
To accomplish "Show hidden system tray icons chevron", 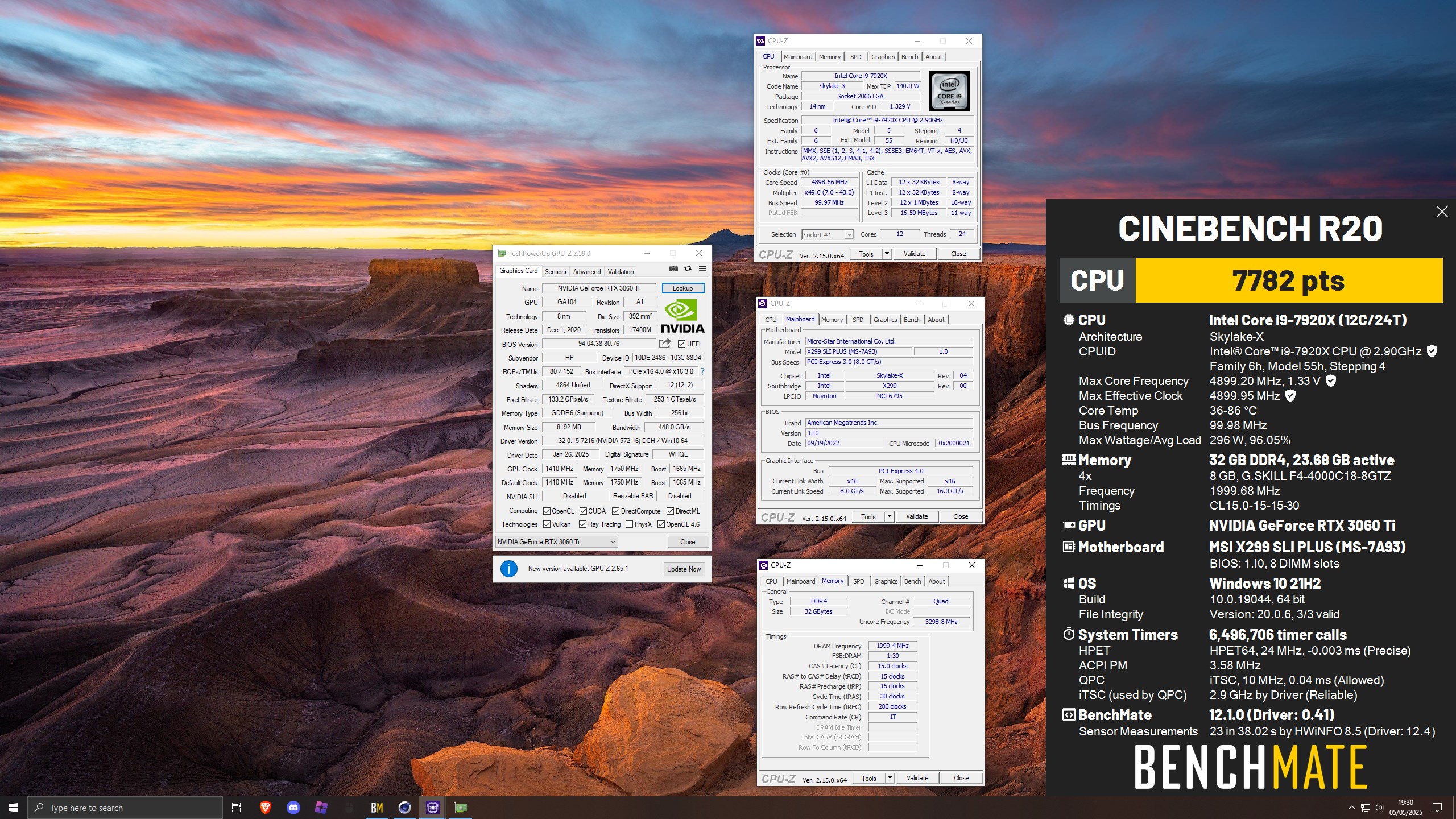I will [x=1352, y=808].
